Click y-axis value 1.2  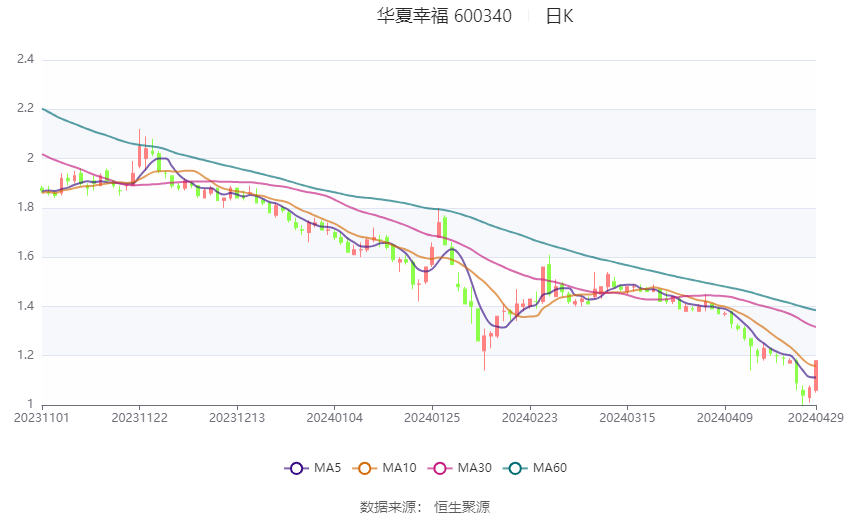25,355
